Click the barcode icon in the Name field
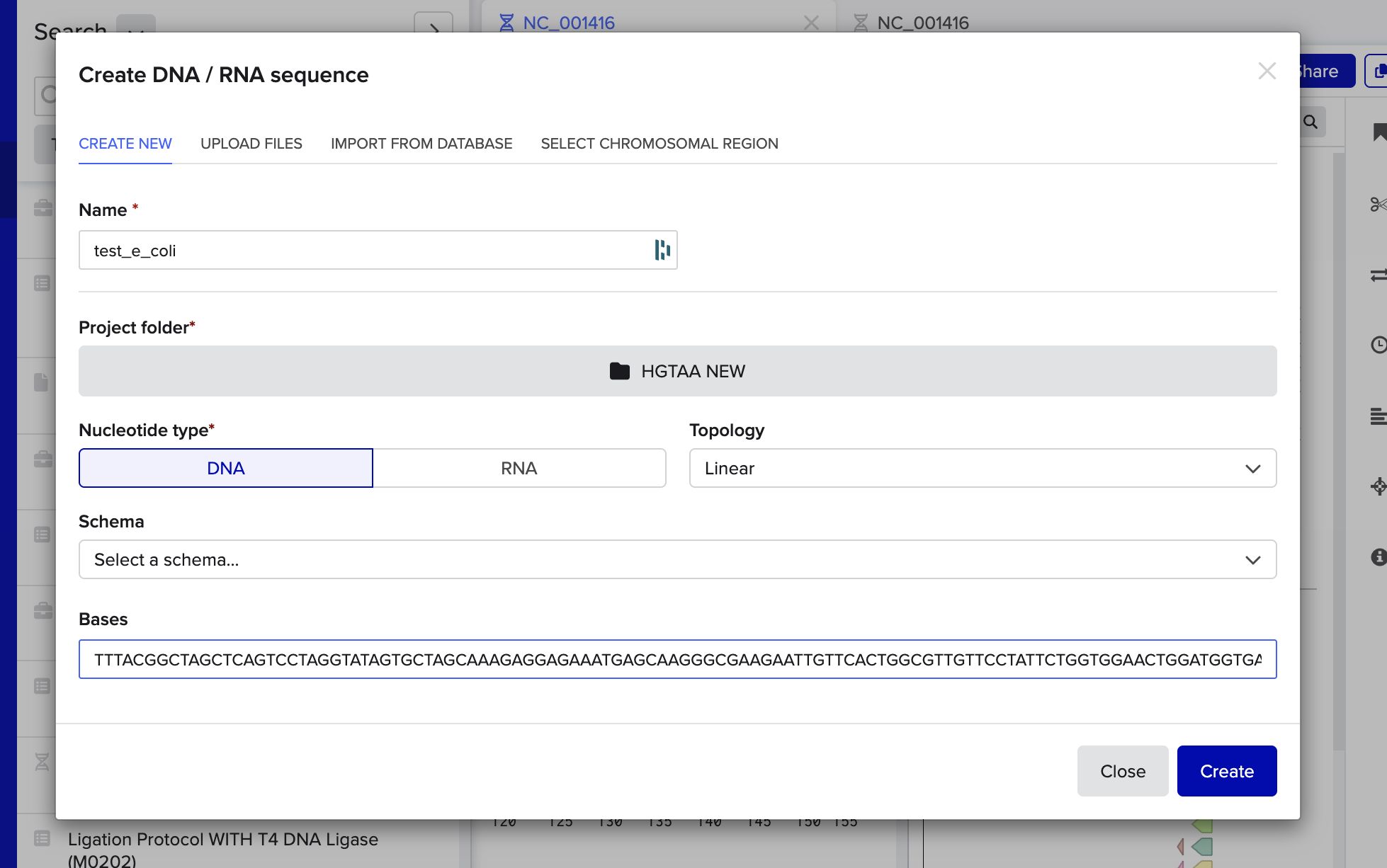The image size is (1387, 868). coord(662,250)
